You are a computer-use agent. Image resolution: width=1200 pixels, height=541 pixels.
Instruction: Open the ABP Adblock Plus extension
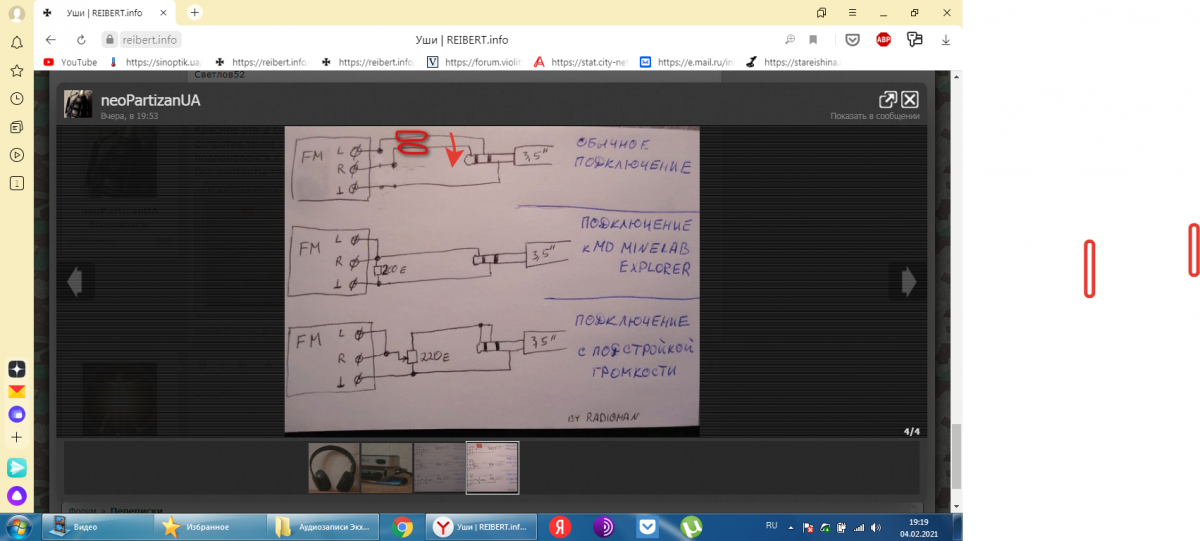coord(884,40)
